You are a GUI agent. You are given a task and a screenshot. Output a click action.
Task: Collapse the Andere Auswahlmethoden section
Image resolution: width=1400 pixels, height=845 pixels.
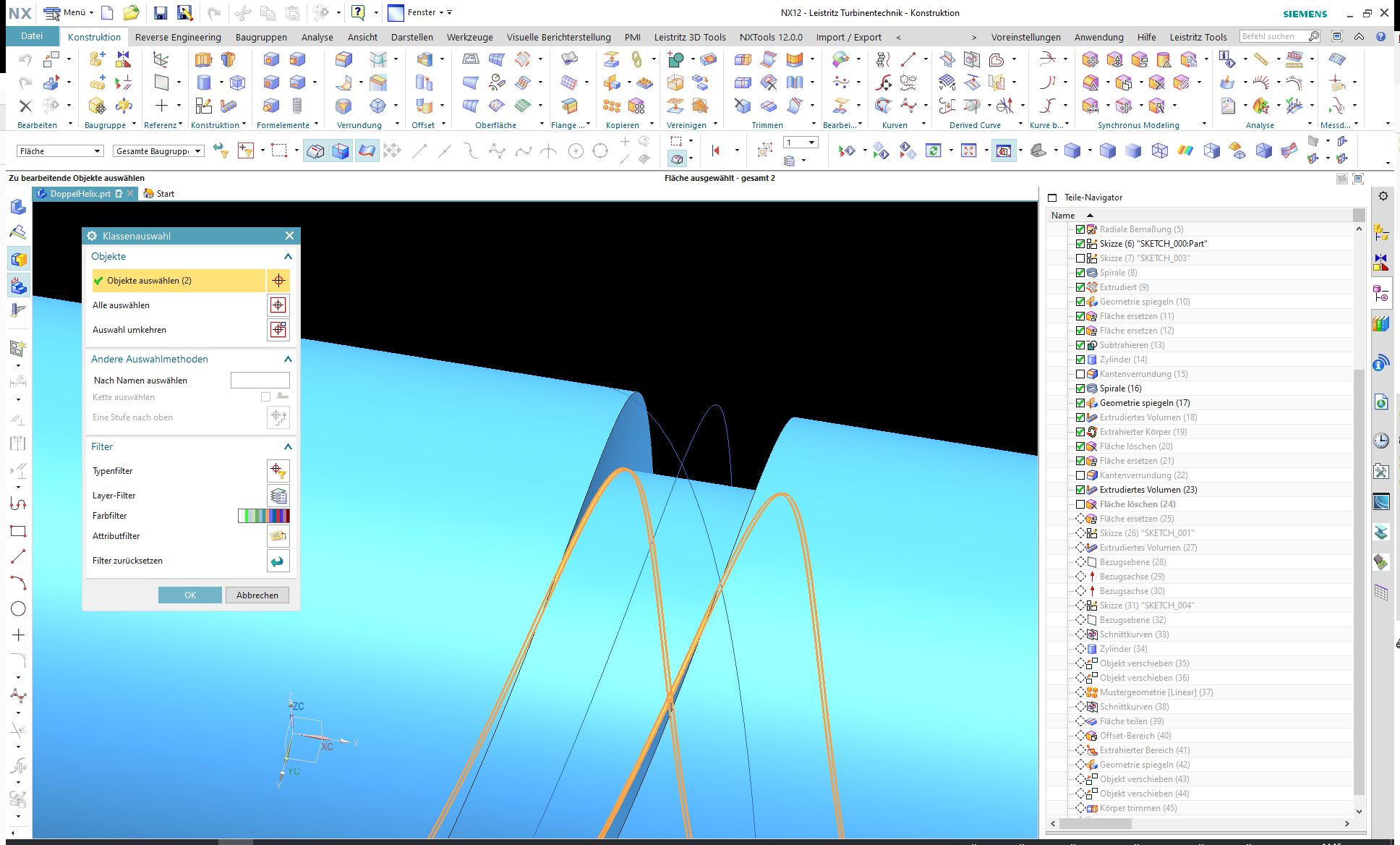pos(288,360)
